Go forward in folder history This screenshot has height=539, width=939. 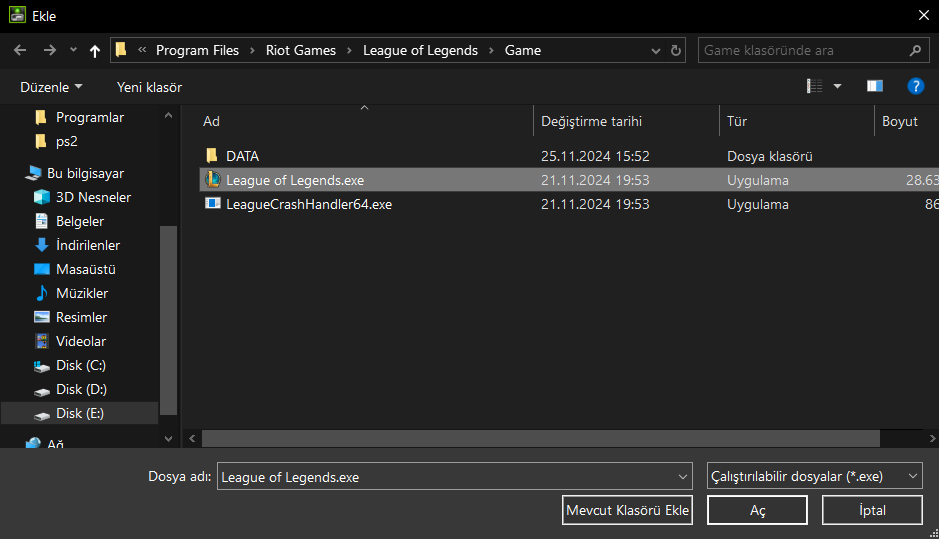[x=50, y=50]
